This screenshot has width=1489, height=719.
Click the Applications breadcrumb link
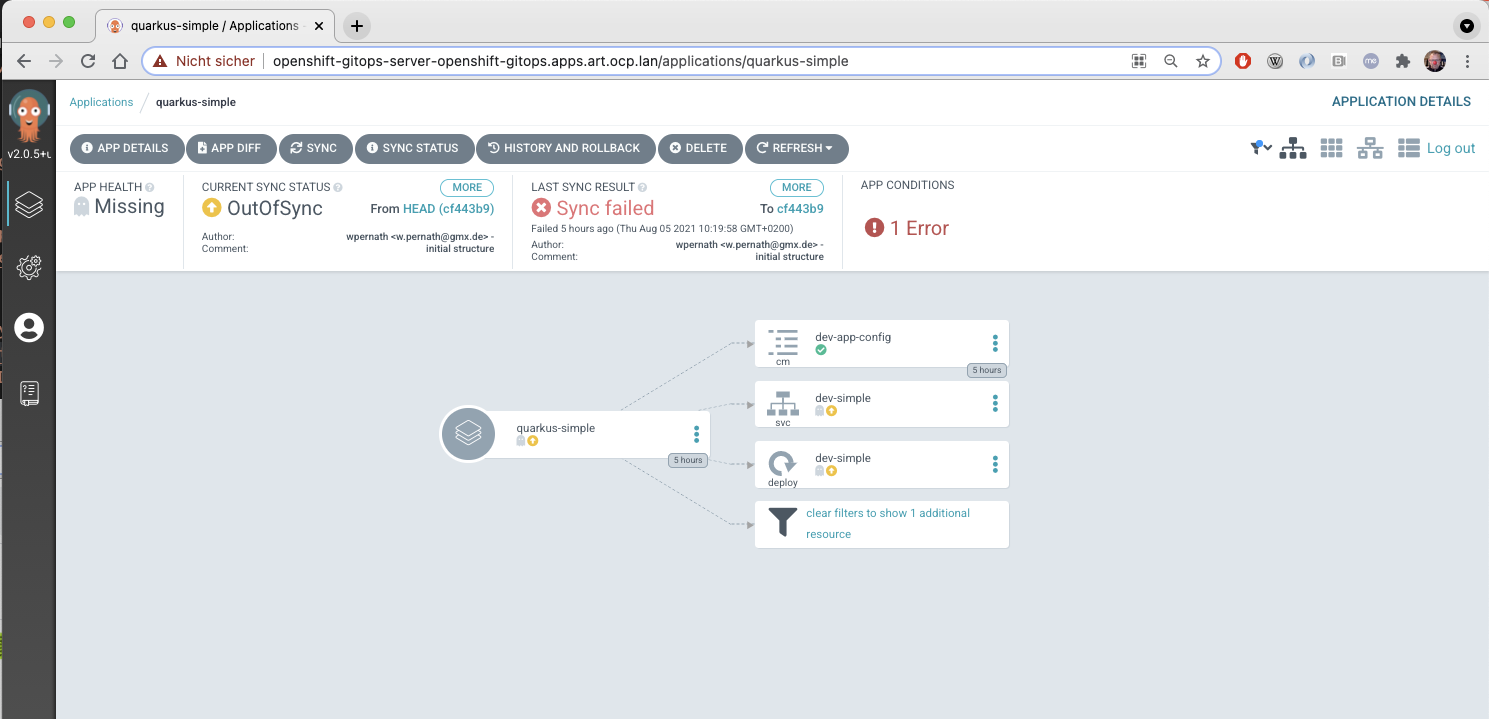click(101, 102)
